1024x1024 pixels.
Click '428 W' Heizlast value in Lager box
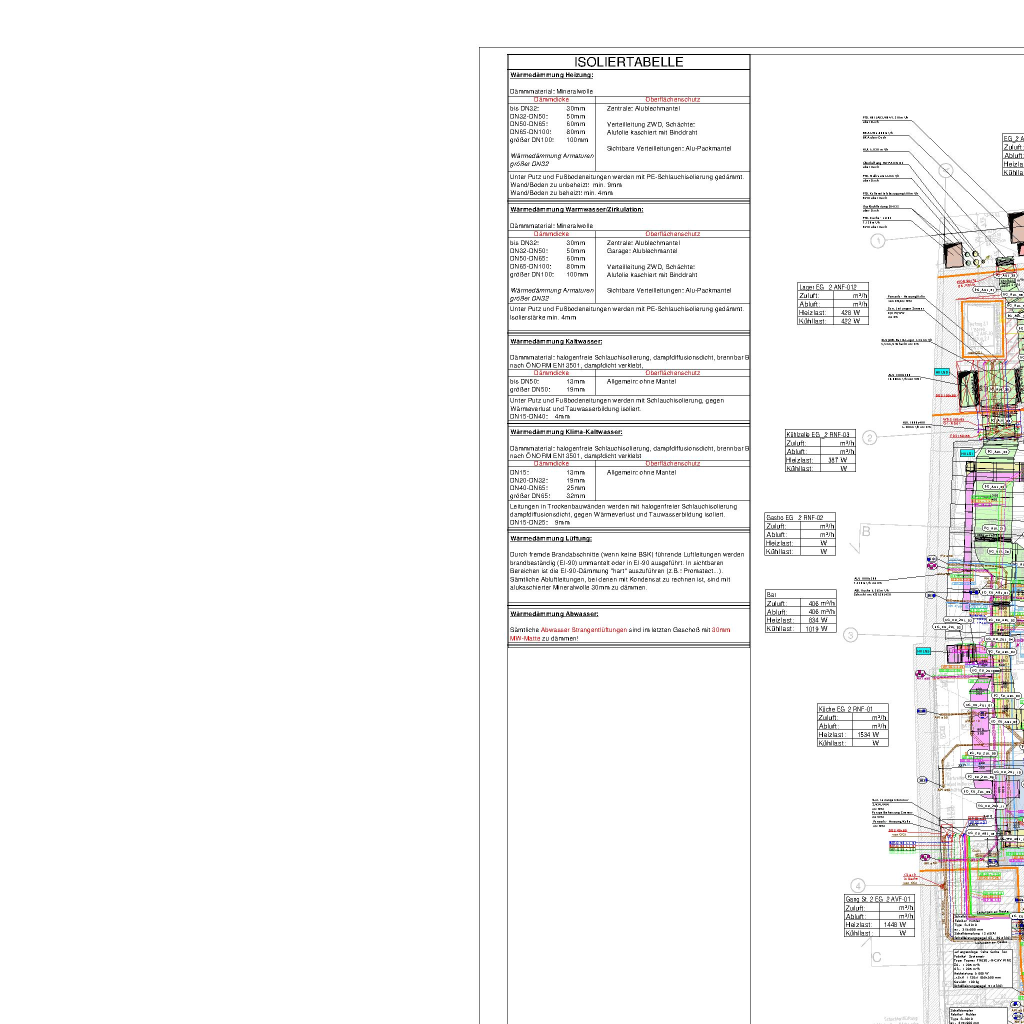pyautogui.click(x=850, y=313)
